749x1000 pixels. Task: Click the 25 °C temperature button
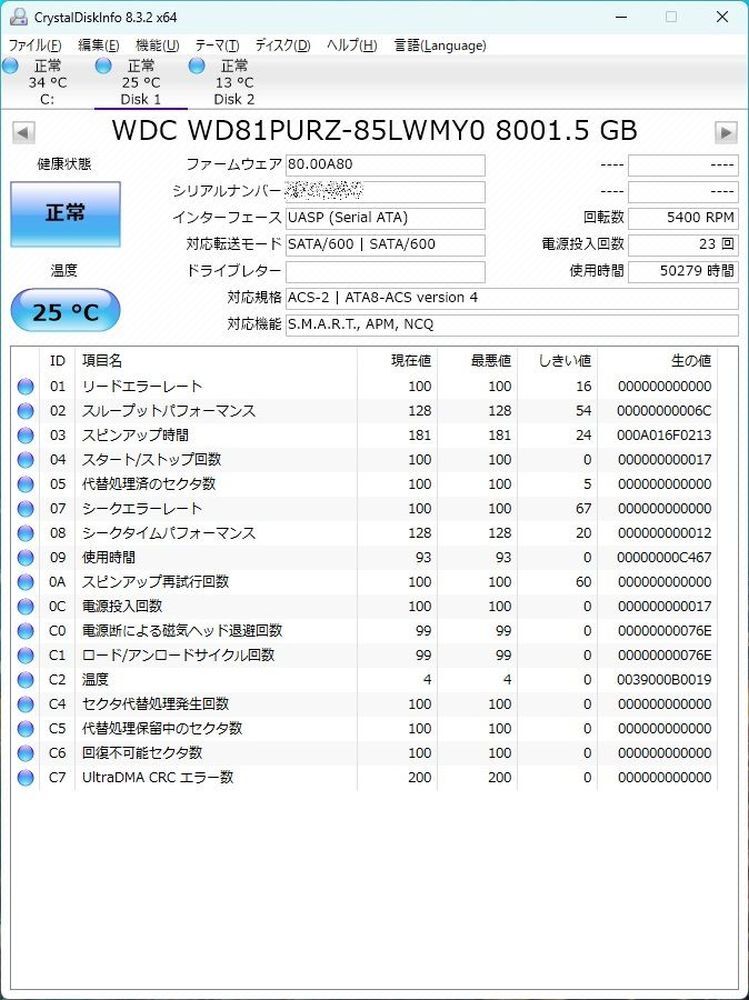(x=65, y=311)
